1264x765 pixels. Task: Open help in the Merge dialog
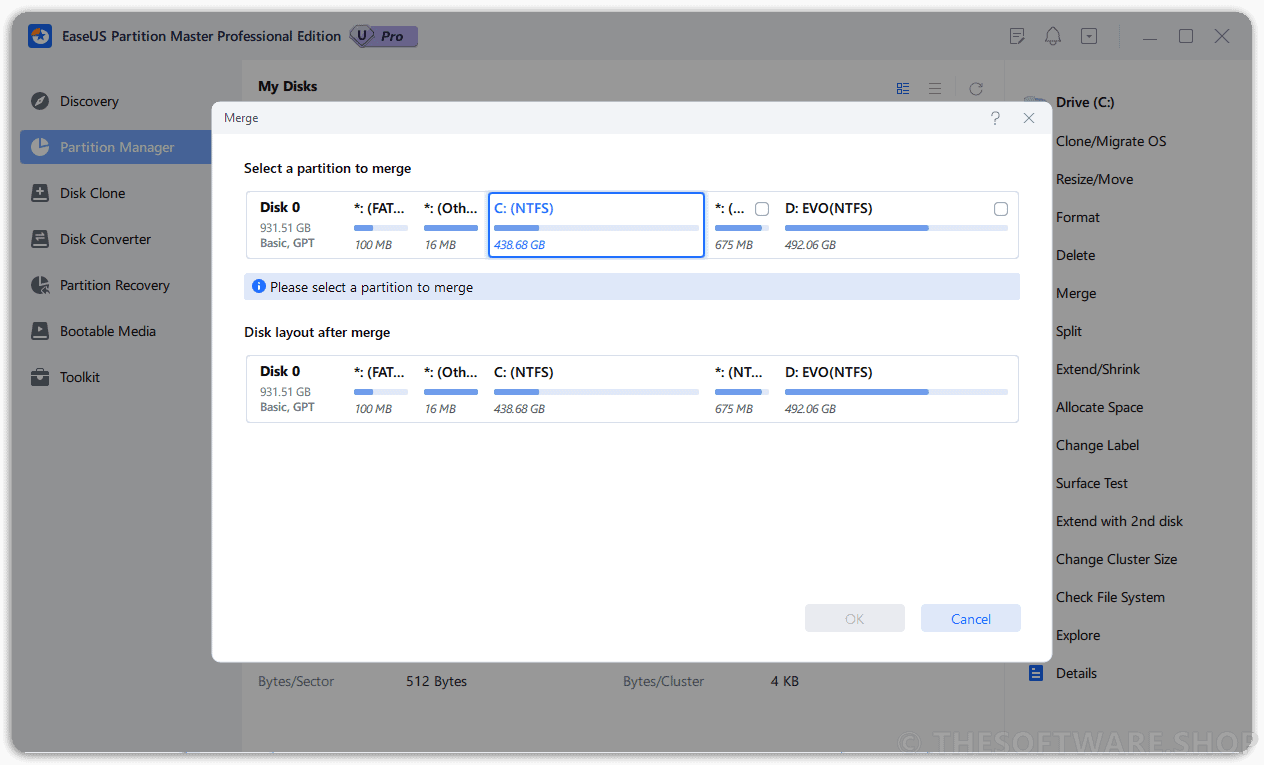[x=995, y=118]
